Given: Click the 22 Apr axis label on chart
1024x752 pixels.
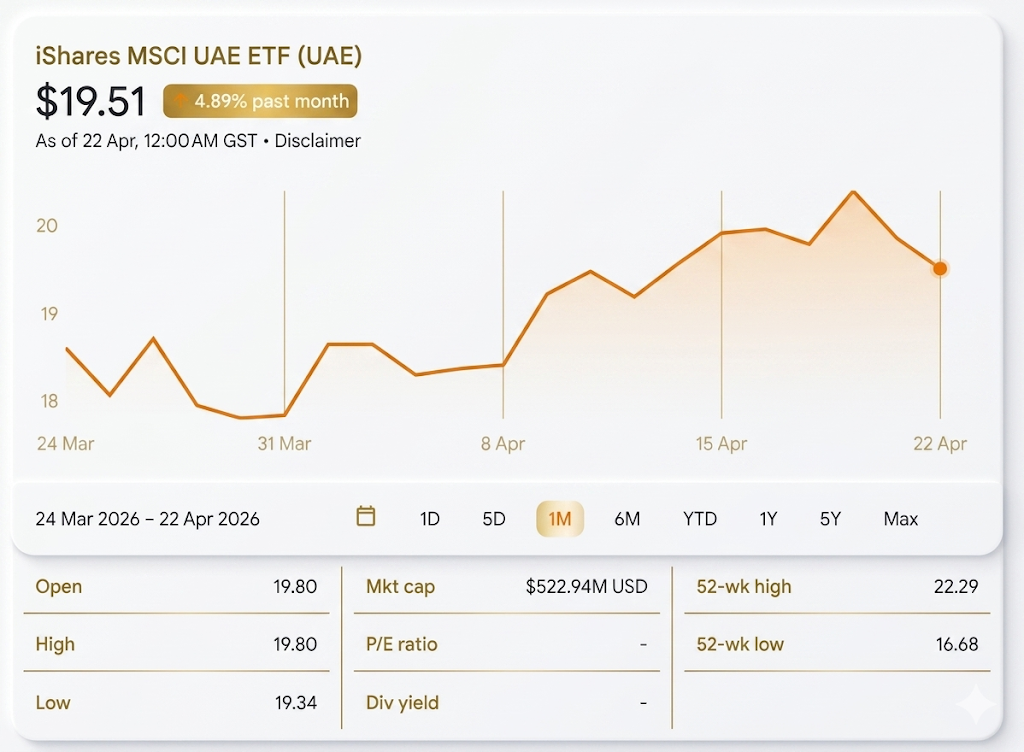Looking at the screenshot, I should pos(940,443).
